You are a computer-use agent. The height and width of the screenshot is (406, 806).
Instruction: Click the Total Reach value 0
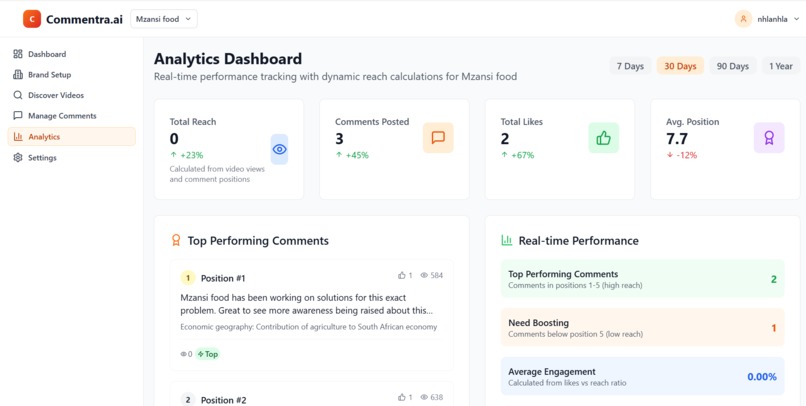(x=174, y=139)
